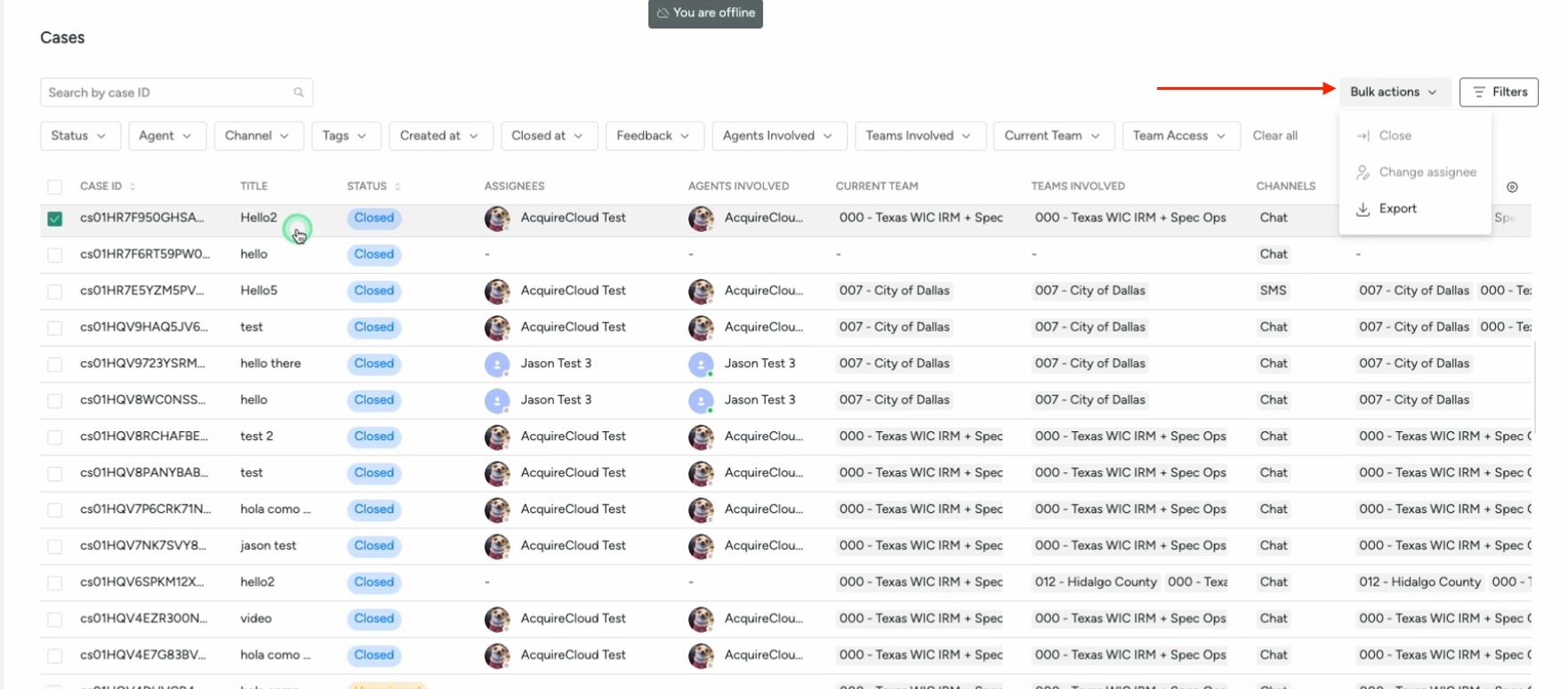
Task: Open the Filters button
Action: [1499, 92]
